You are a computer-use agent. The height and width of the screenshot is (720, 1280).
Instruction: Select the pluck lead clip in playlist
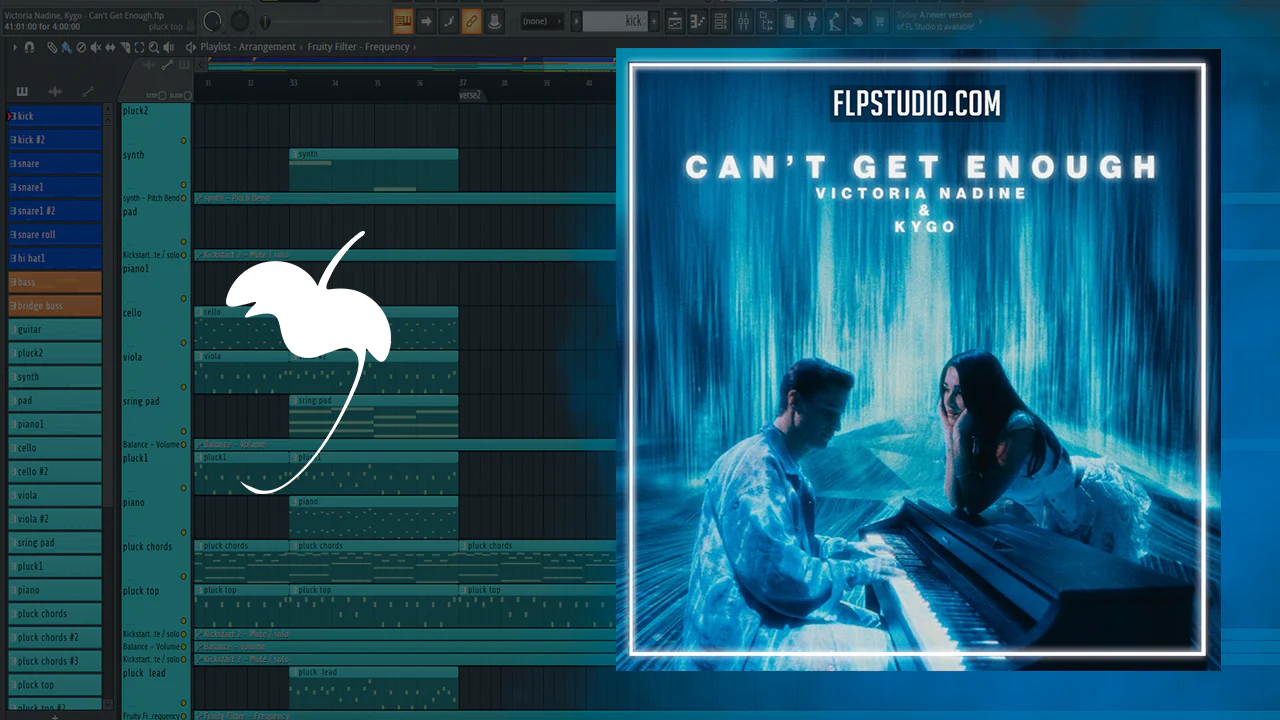[374, 687]
